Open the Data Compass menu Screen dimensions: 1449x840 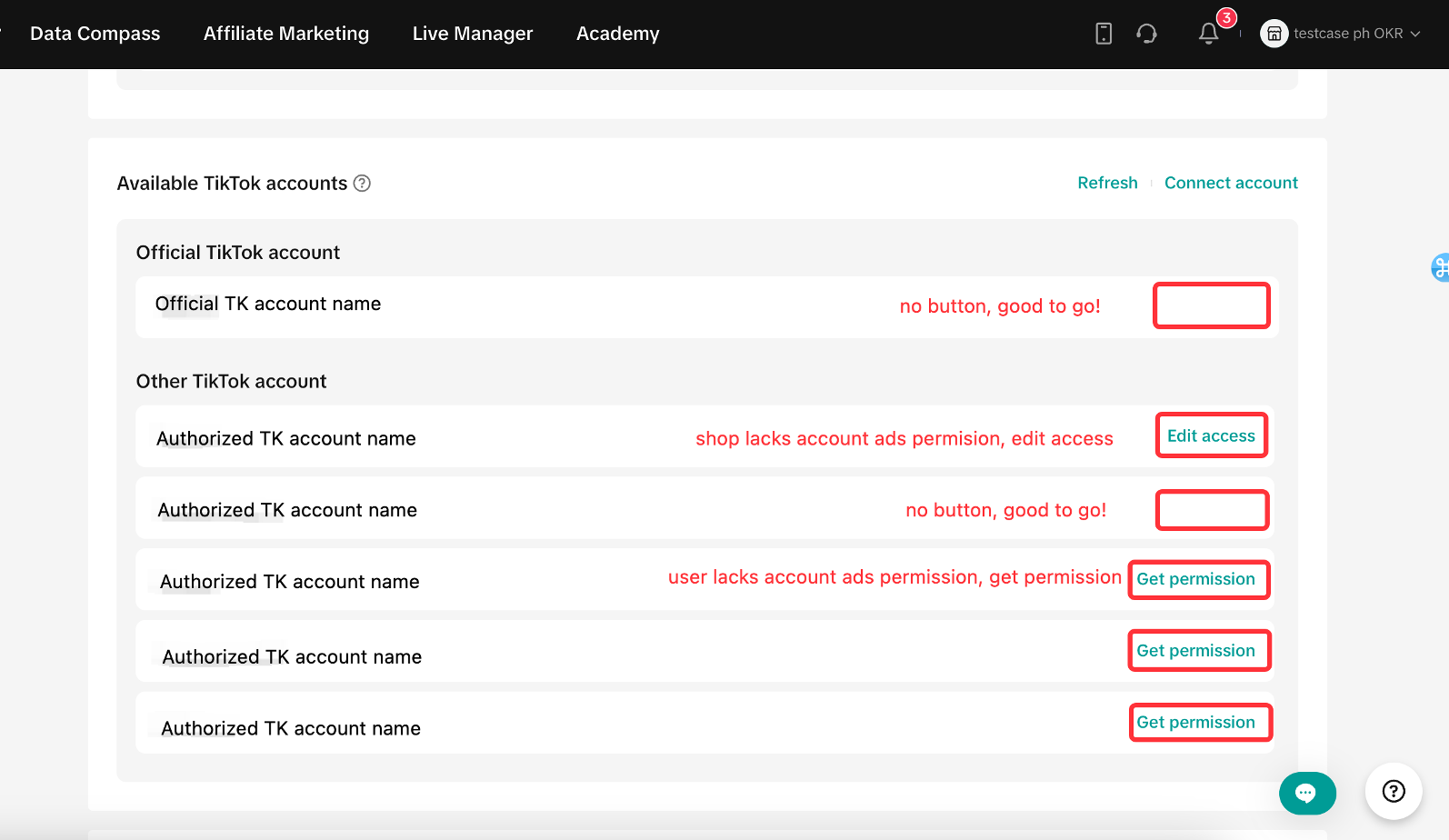tap(95, 34)
